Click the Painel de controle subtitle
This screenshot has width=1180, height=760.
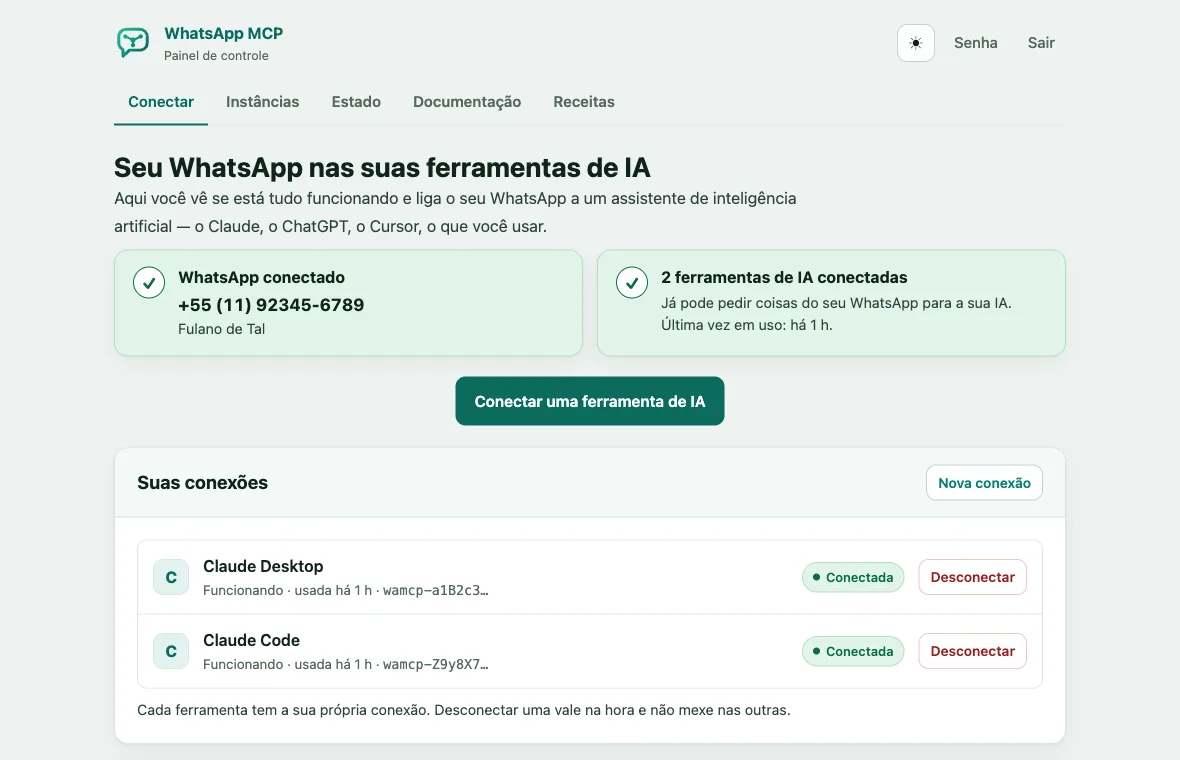216,56
